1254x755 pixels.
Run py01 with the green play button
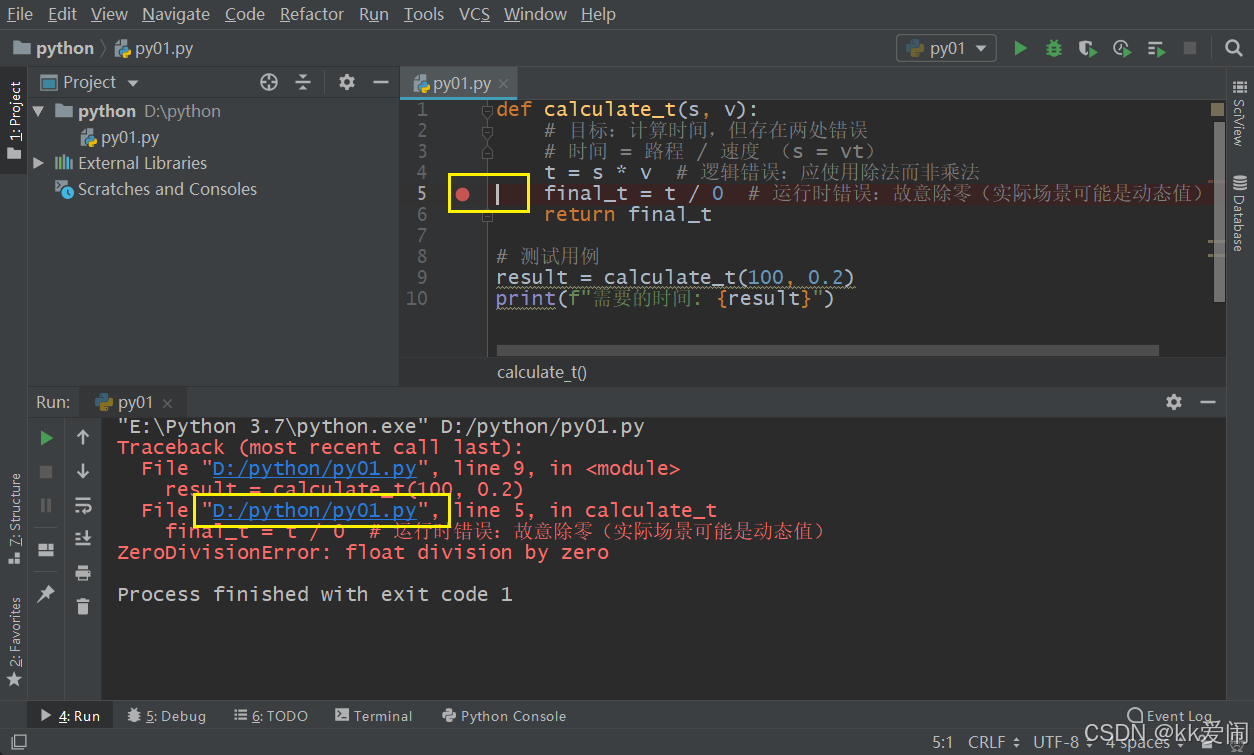pos(1019,47)
